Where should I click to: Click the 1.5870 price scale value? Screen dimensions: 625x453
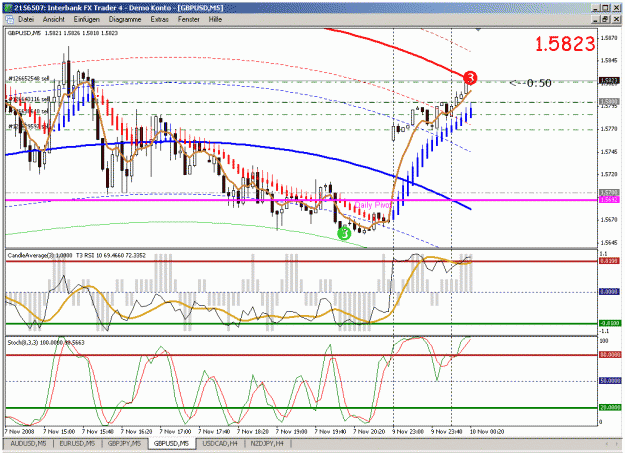coord(609,38)
